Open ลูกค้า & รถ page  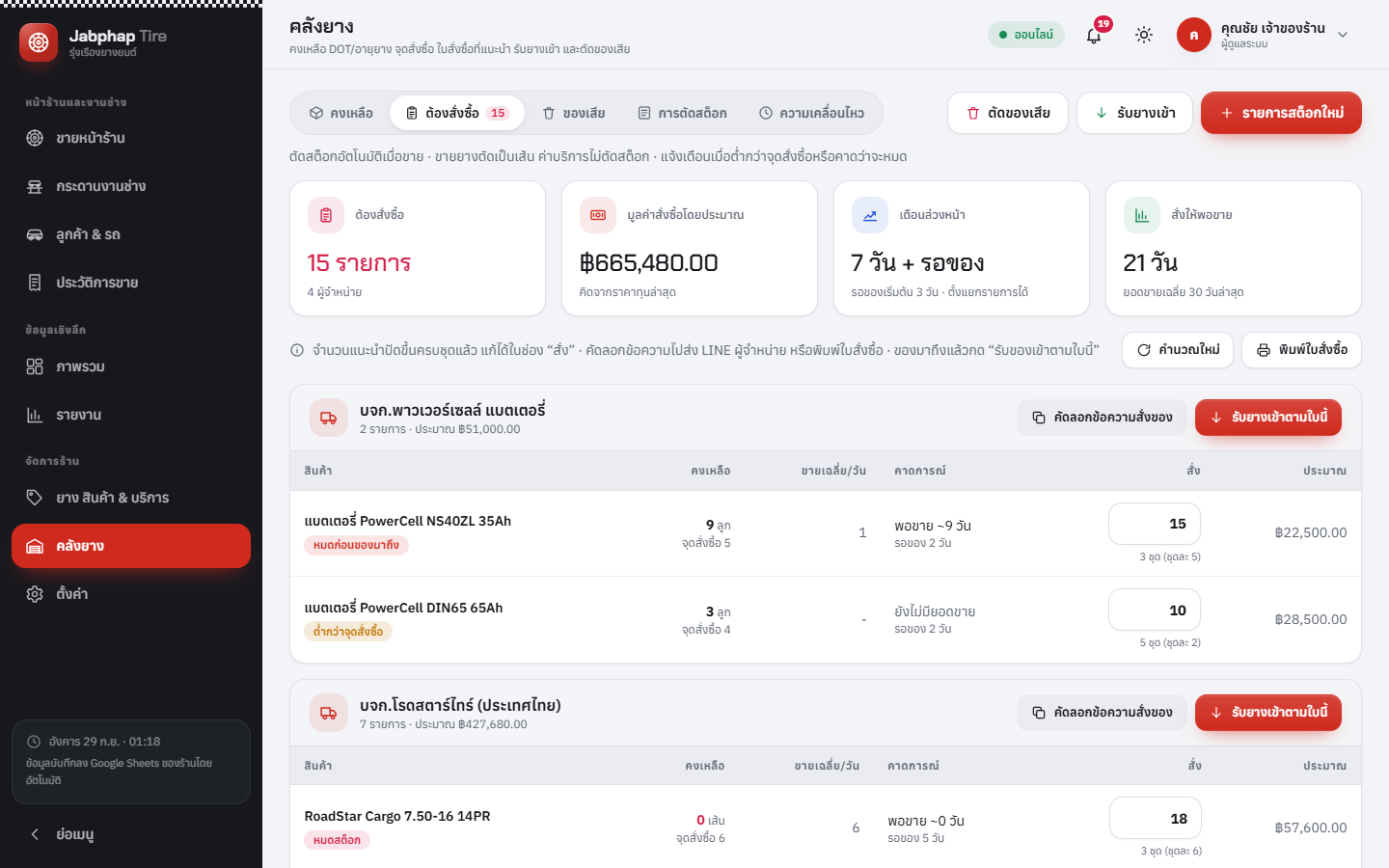131,234
